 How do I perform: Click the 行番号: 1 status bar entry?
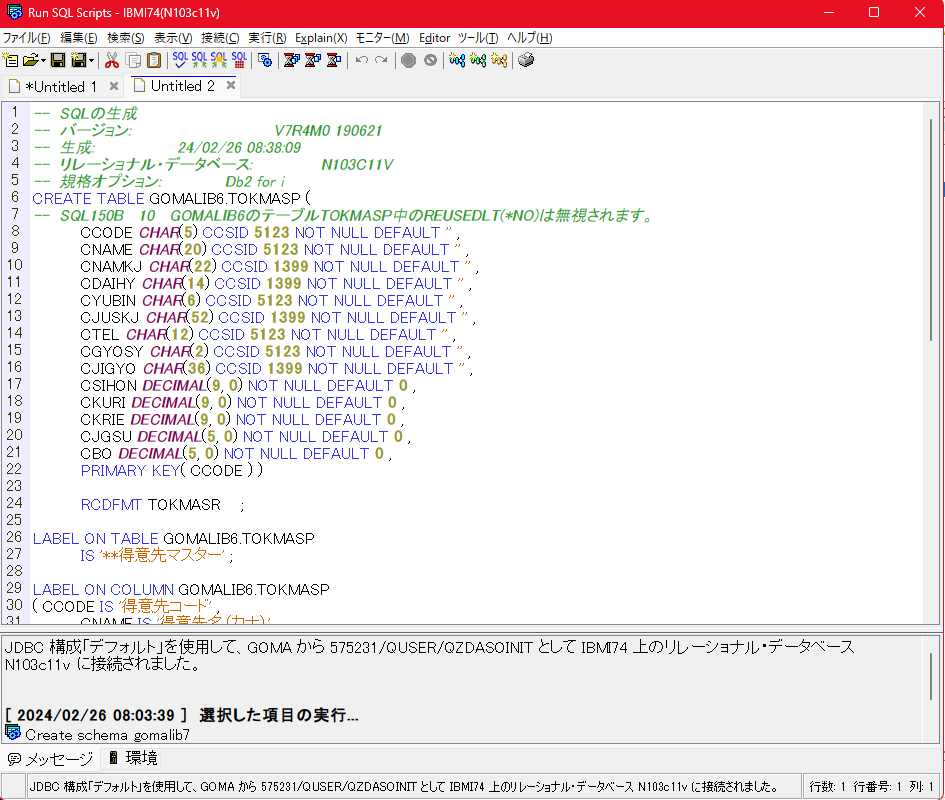878,787
